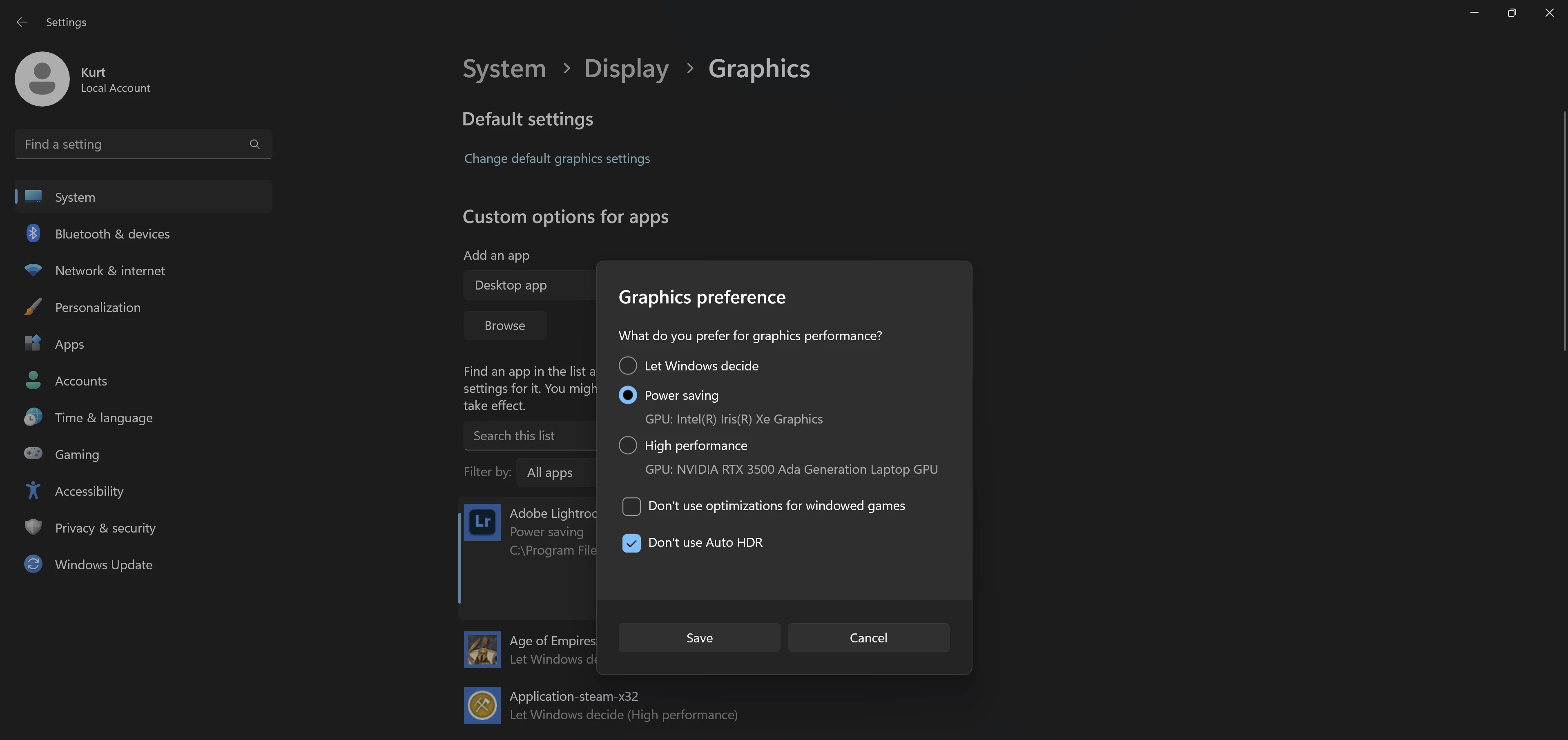Uncheck Don't use Auto HDR checkbox
The image size is (1568, 740).
point(631,543)
